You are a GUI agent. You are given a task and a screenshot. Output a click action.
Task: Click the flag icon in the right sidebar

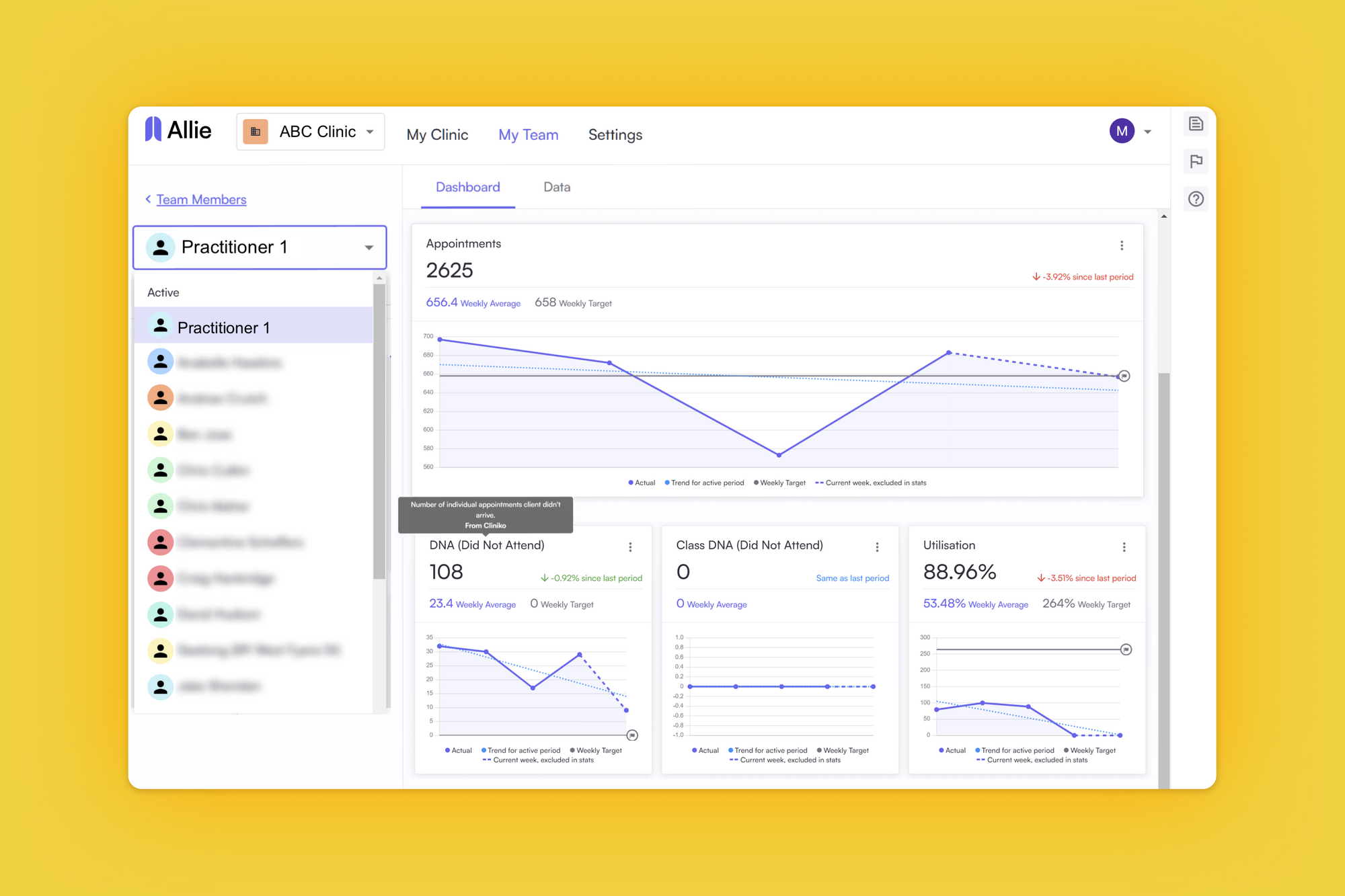(1197, 161)
